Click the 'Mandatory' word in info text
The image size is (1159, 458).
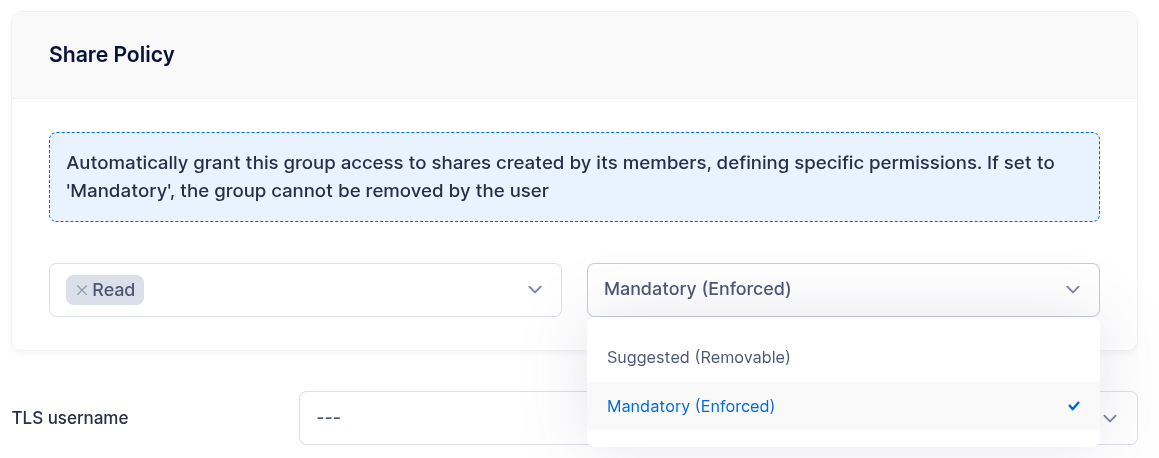pos(111,190)
